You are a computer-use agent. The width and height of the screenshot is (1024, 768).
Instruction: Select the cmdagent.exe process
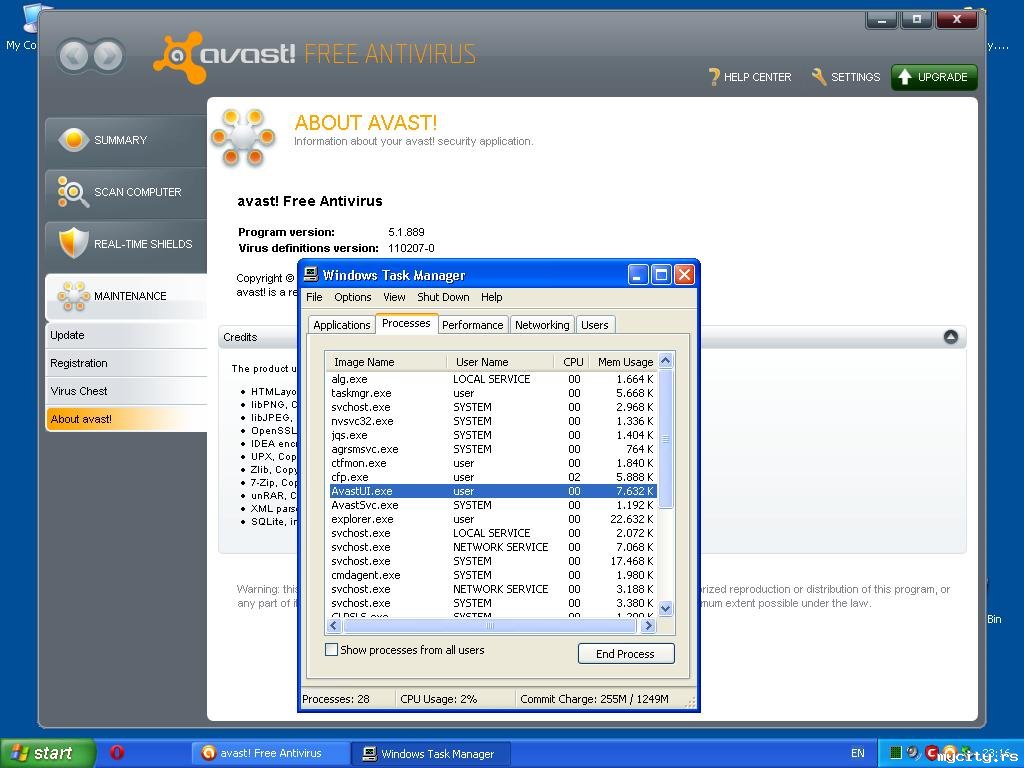point(492,575)
